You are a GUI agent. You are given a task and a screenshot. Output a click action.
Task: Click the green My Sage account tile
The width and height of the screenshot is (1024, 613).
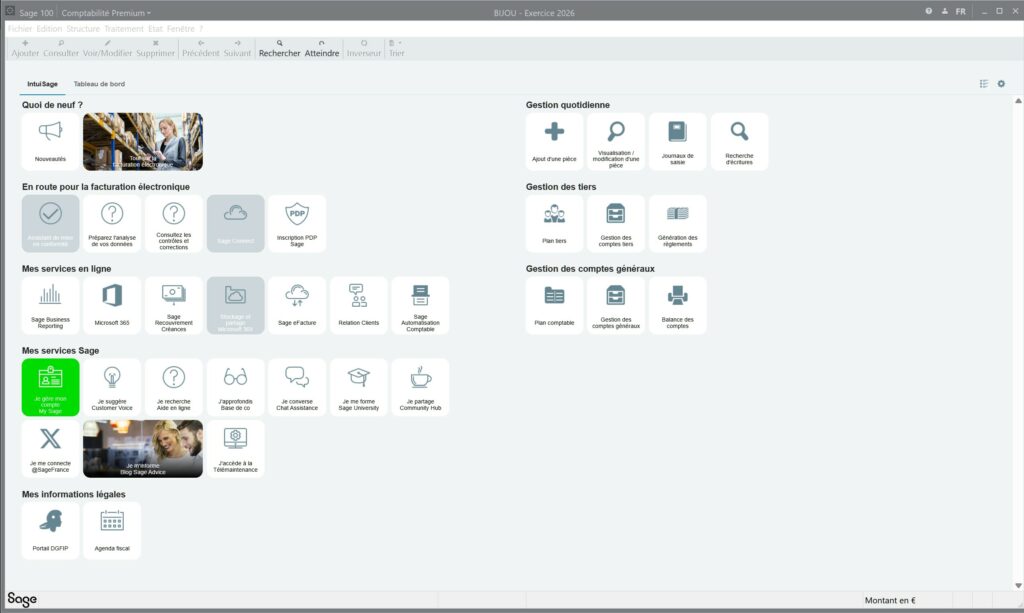tap(50, 387)
